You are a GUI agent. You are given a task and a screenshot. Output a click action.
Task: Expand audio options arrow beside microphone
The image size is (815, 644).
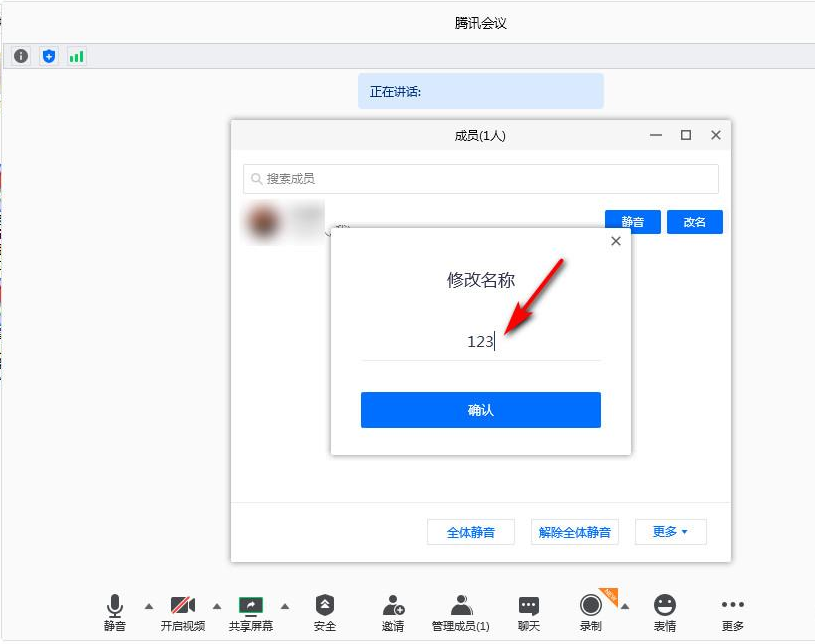[149, 606]
